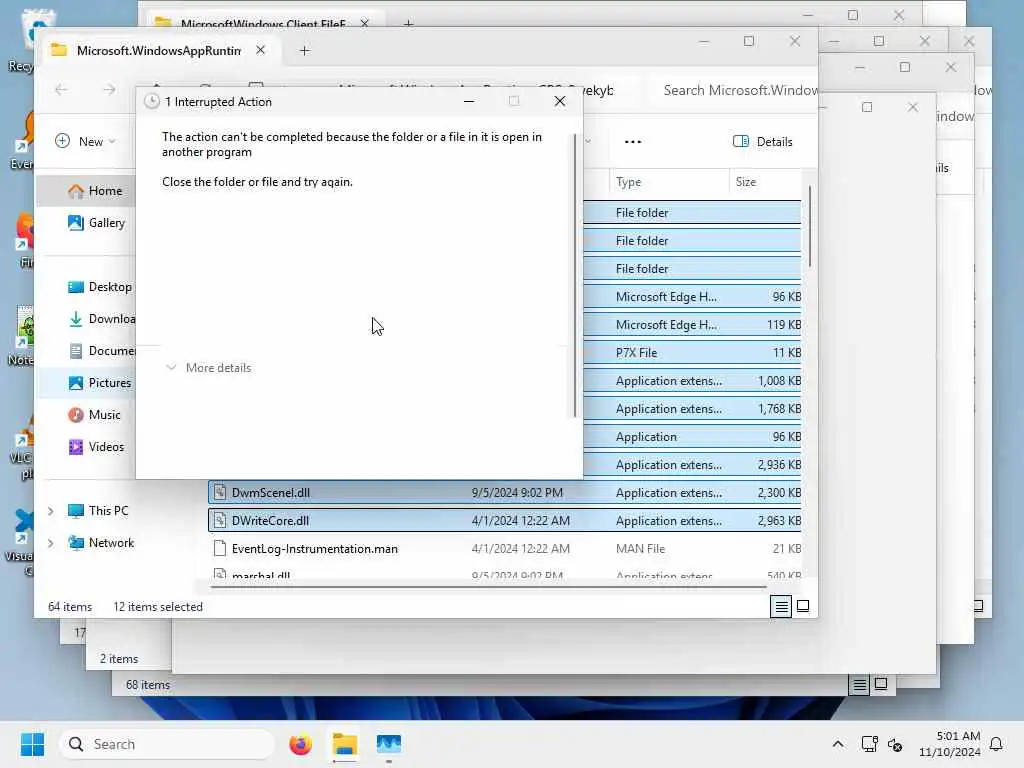Image resolution: width=1024 pixels, height=768 pixels.
Task: Toggle the Details pane
Action: click(762, 142)
